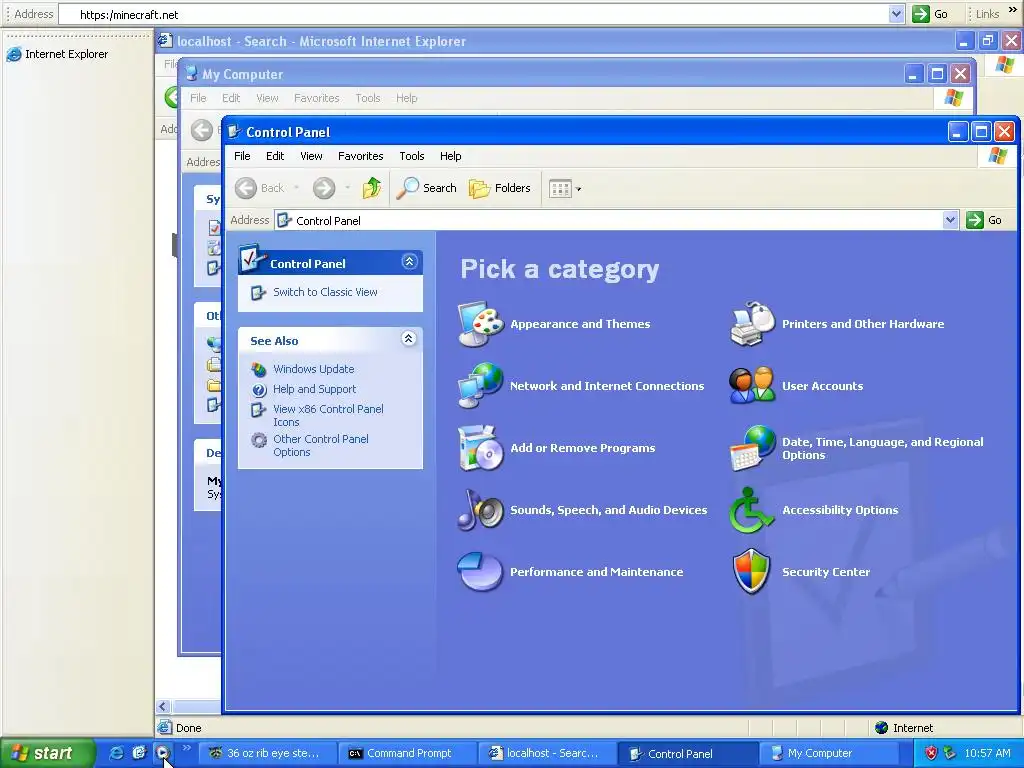This screenshot has width=1024, height=768.
Task: Click the second Quick Launch icon
Action: tap(139, 753)
